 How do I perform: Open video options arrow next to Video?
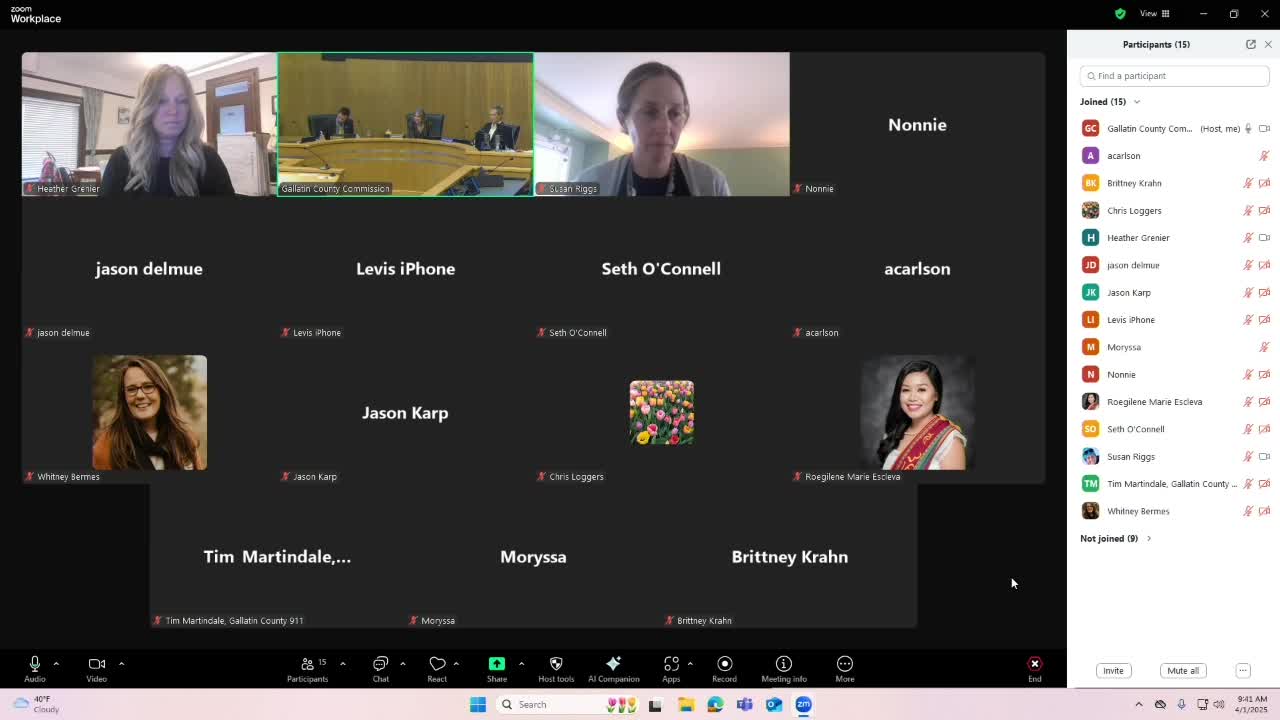point(121,663)
